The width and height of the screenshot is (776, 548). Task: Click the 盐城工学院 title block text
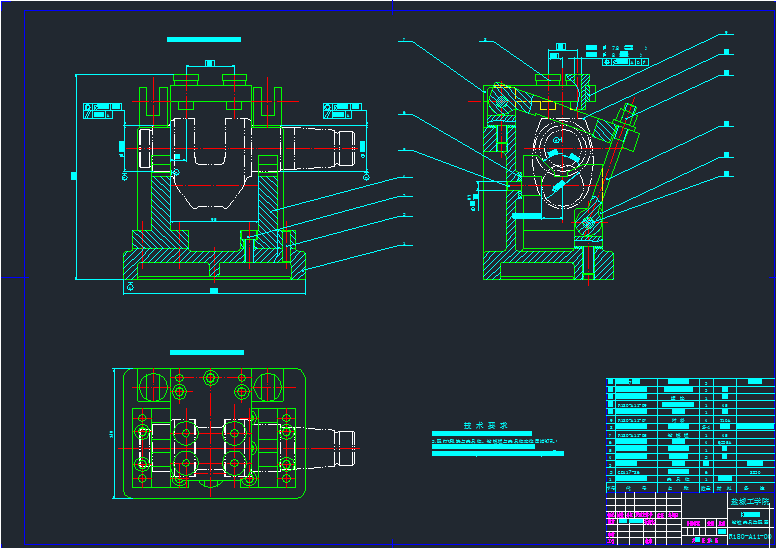749,501
